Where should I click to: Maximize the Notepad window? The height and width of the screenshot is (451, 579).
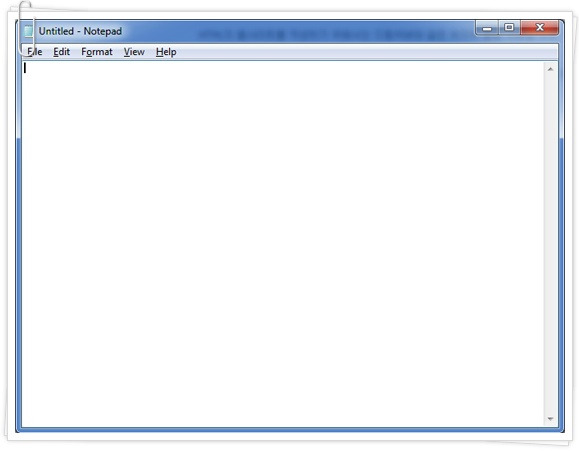coord(509,28)
